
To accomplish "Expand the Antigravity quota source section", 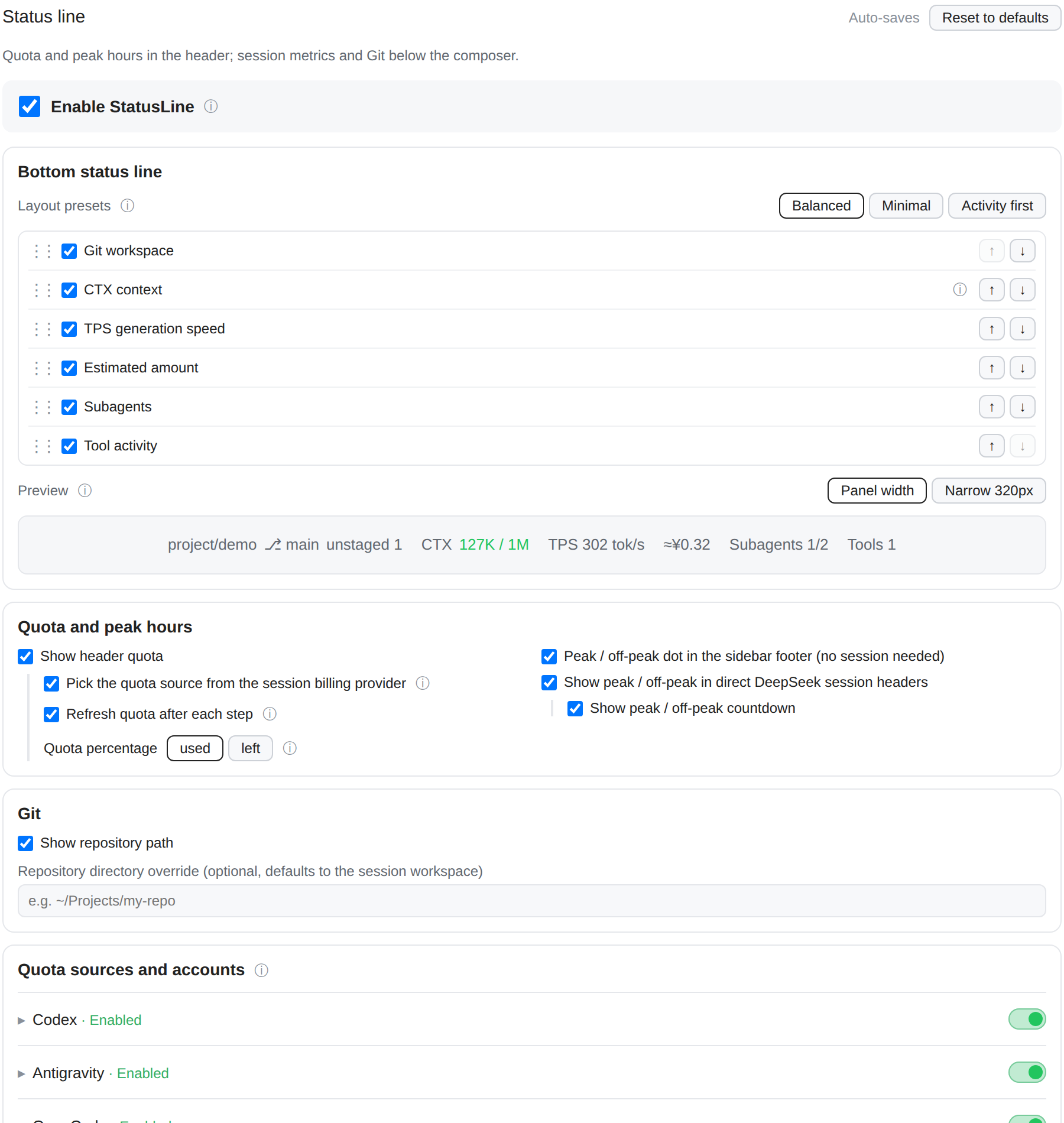I will pyautogui.click(x=21, y=1074).
